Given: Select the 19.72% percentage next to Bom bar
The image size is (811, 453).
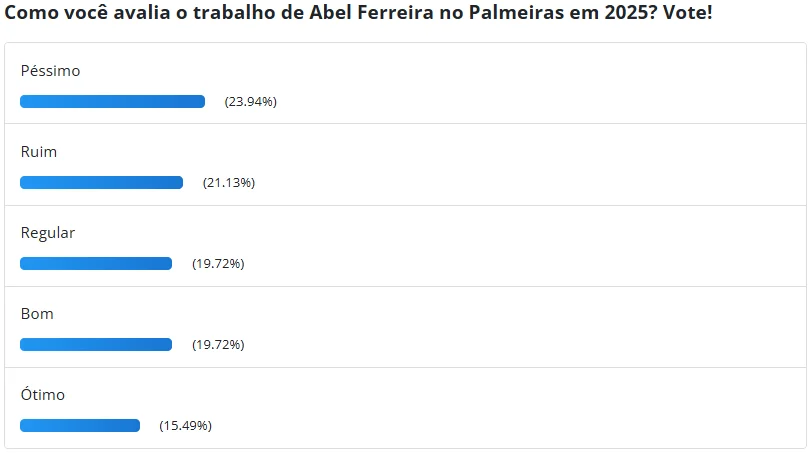Looking at the screenshot, I should tap(218, 345).
